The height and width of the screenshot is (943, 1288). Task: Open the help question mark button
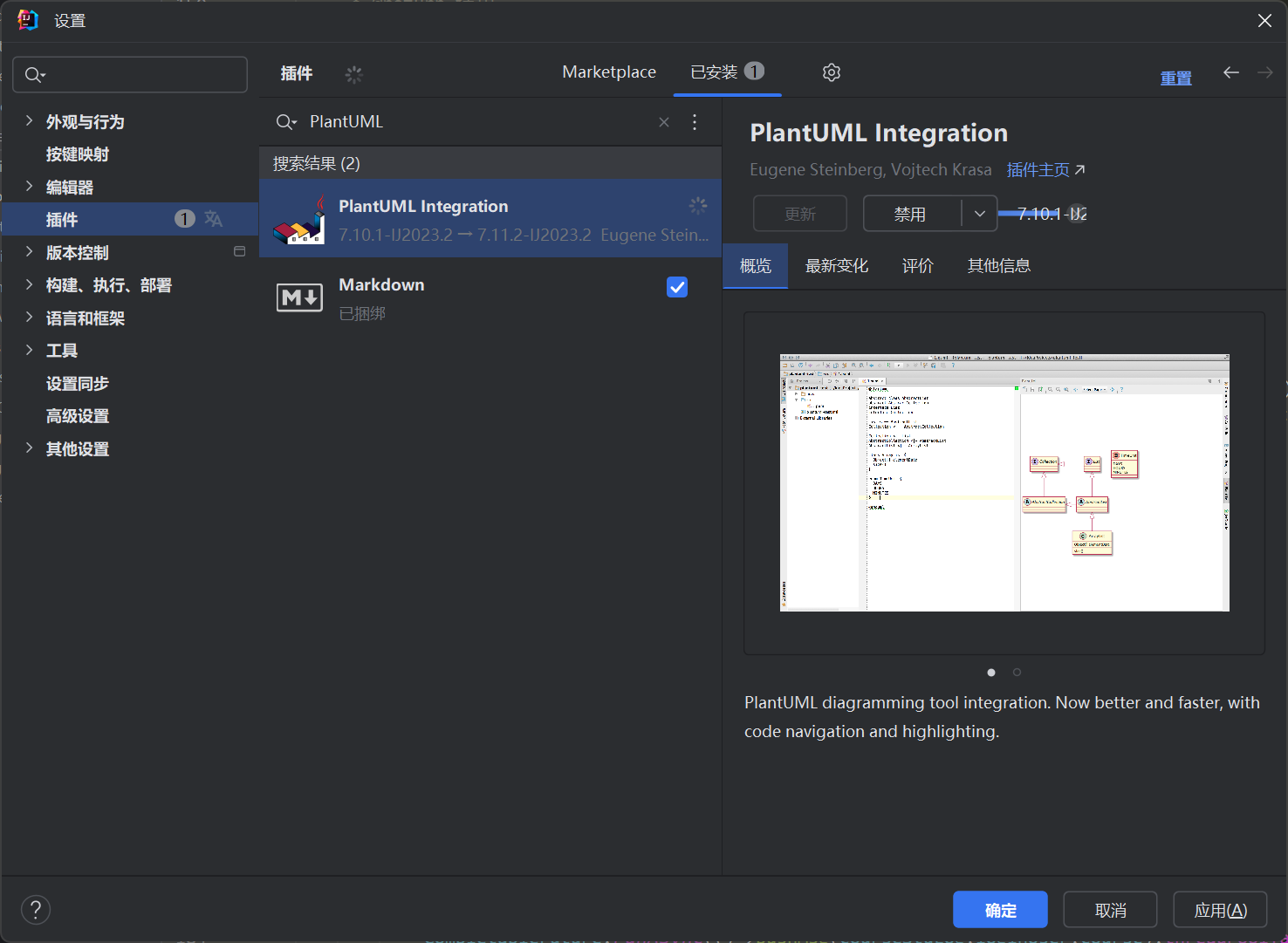tap(36, 910)
